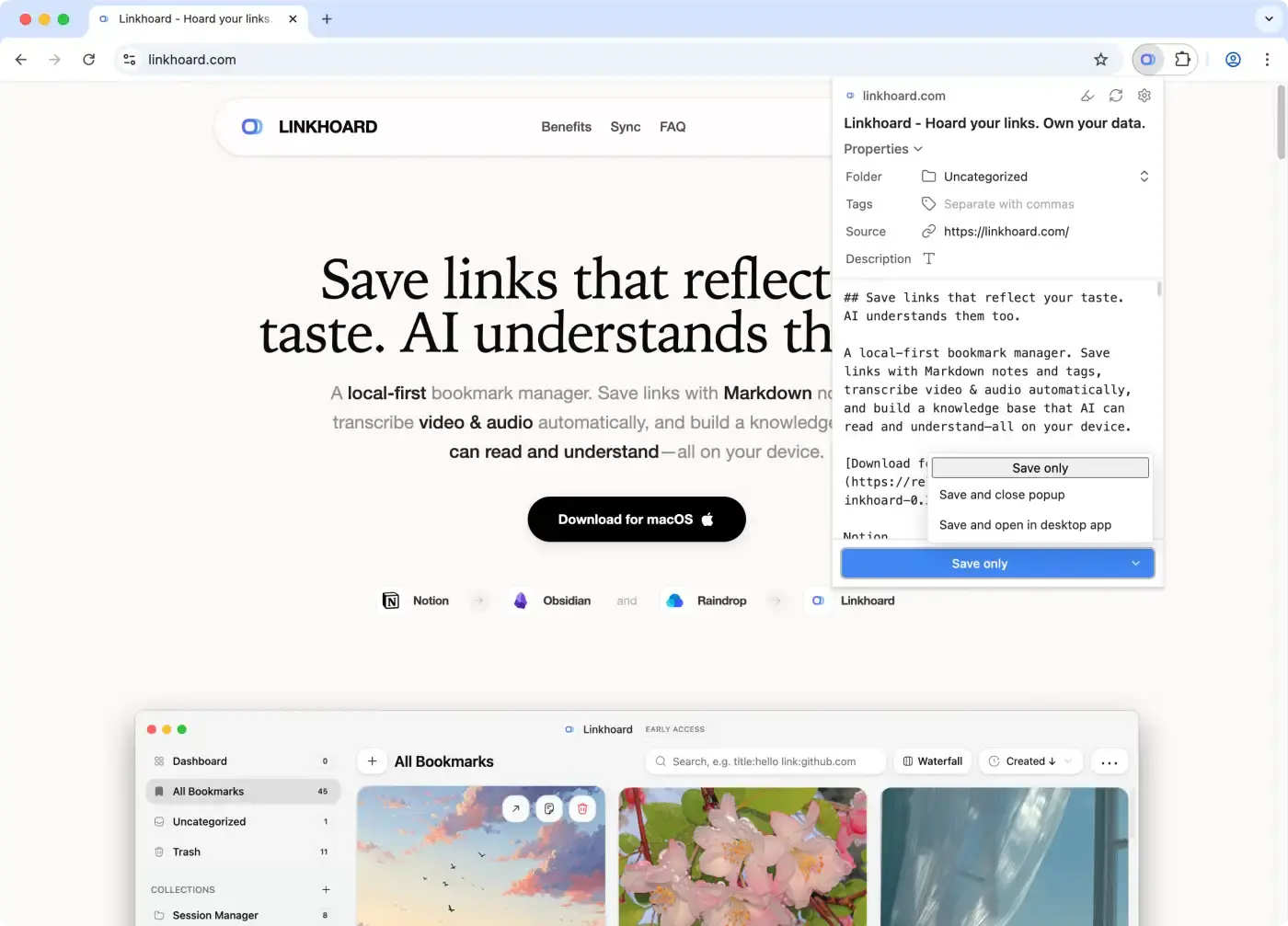The image size is (1288, 926).
Task: Click the highlighter icon in popup header
Action: pos(1087,96)
